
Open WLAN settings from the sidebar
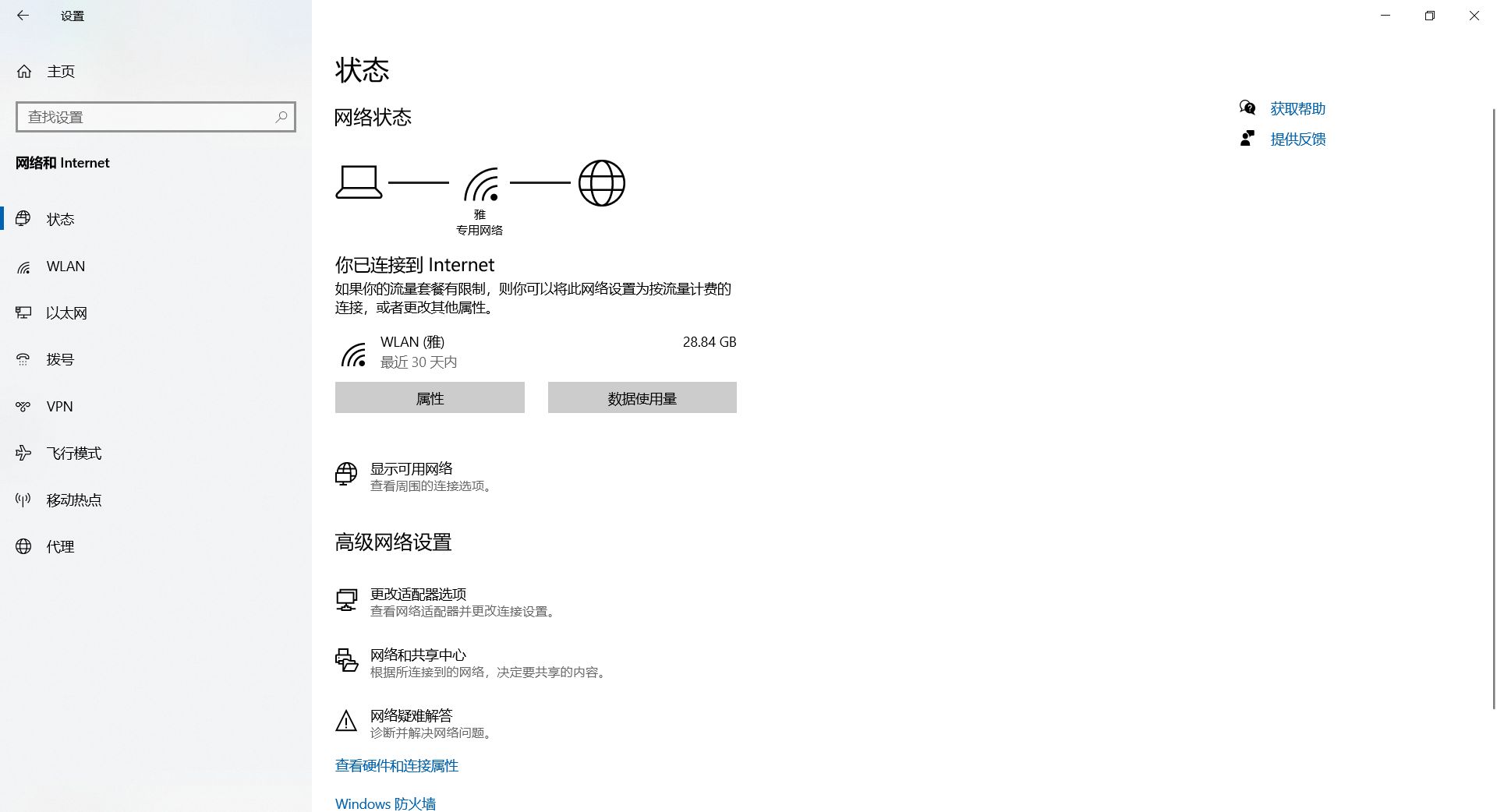(65, 266)
